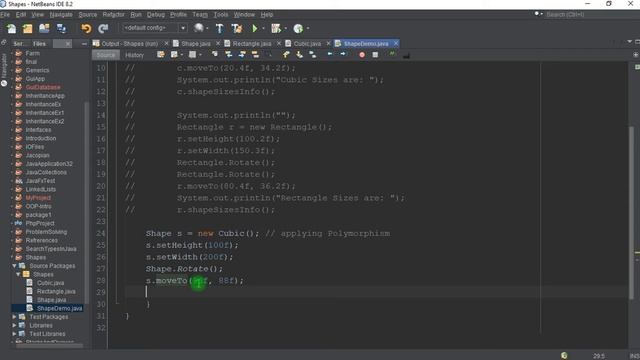Viewport: 640px width, 360px height.
Task: Open the Debug Project dropdown arrow
Action: point(286,29)
